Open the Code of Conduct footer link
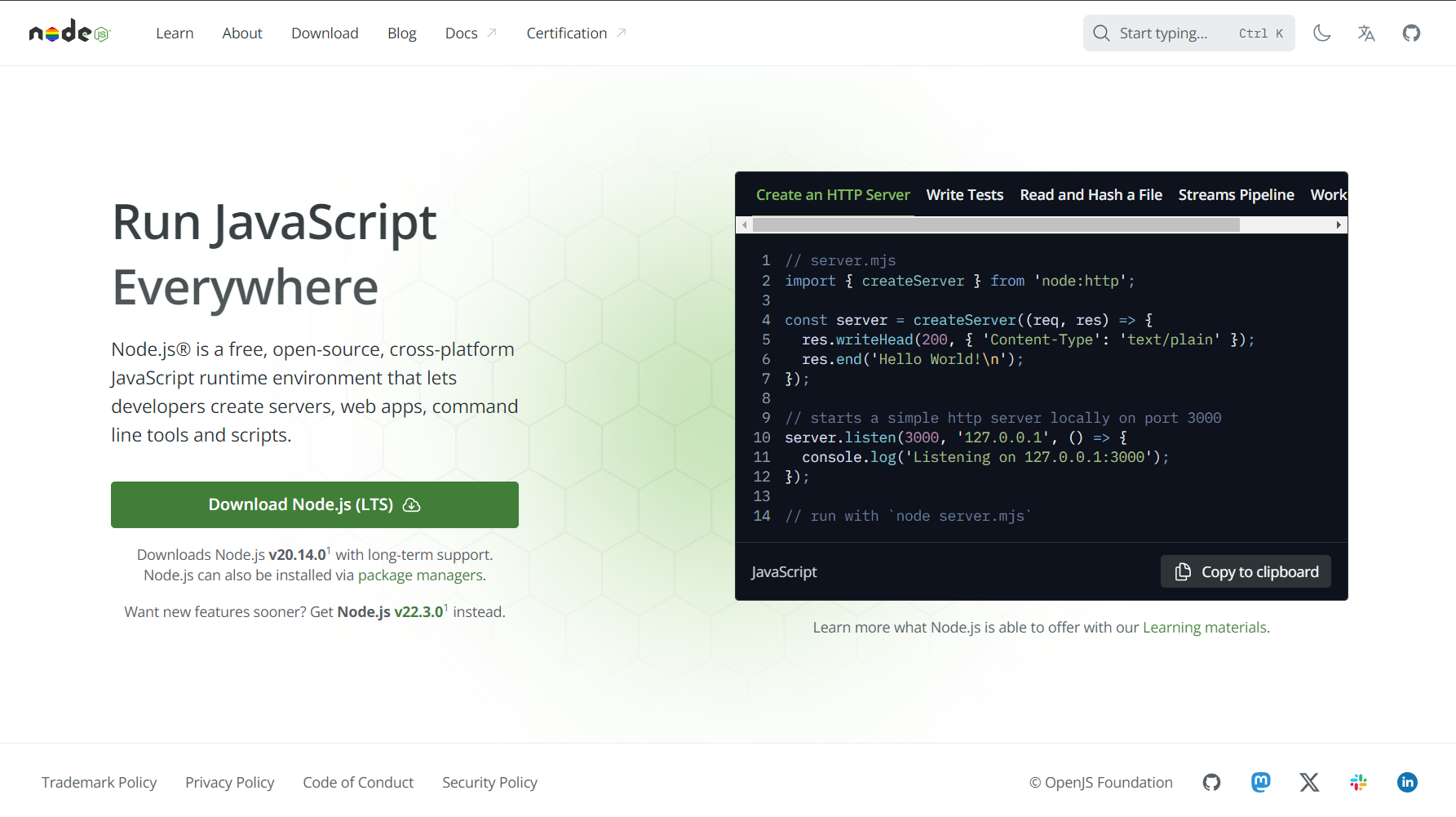 pos(358,782)
